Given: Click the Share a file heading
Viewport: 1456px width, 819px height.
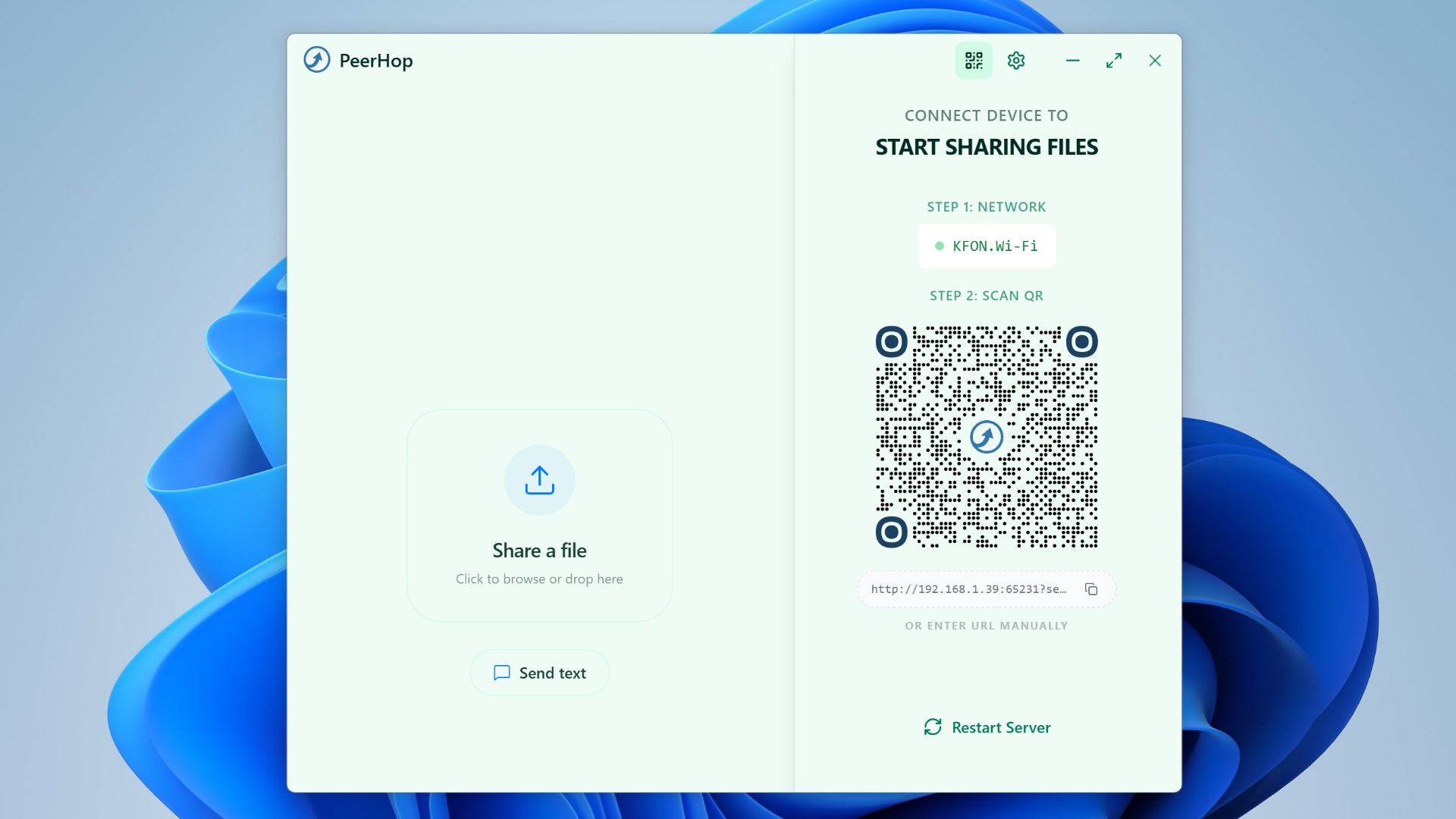Looking at the screenshot, I should [539, 551].
